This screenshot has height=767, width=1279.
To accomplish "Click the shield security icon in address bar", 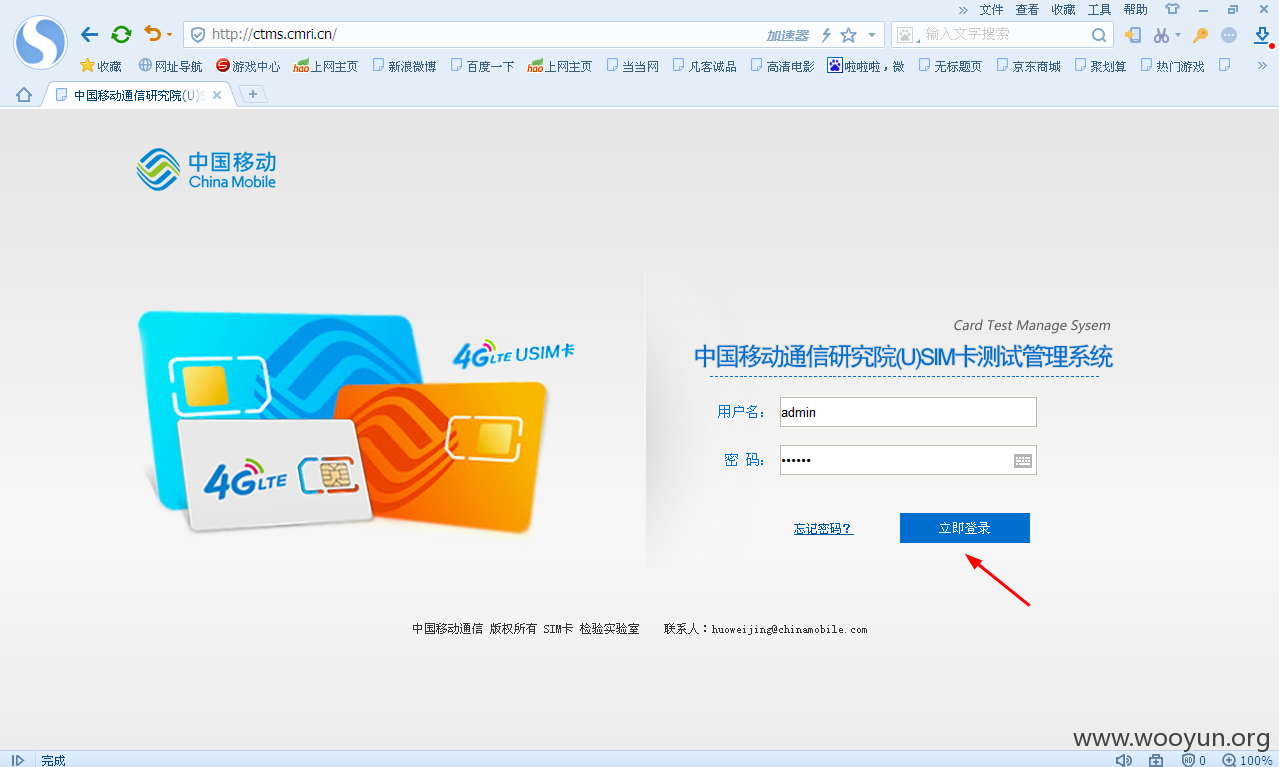I will point(198,35).
